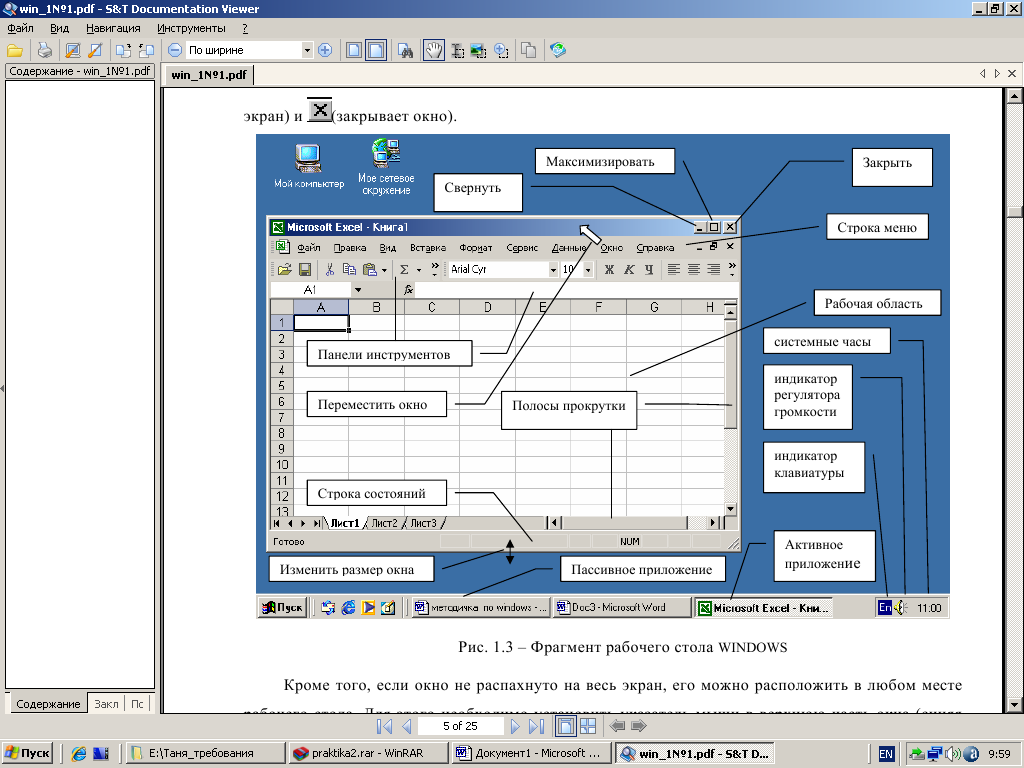Print the document using the printer icon
This screenshot has width=1024, height=768.
[44, 50]
